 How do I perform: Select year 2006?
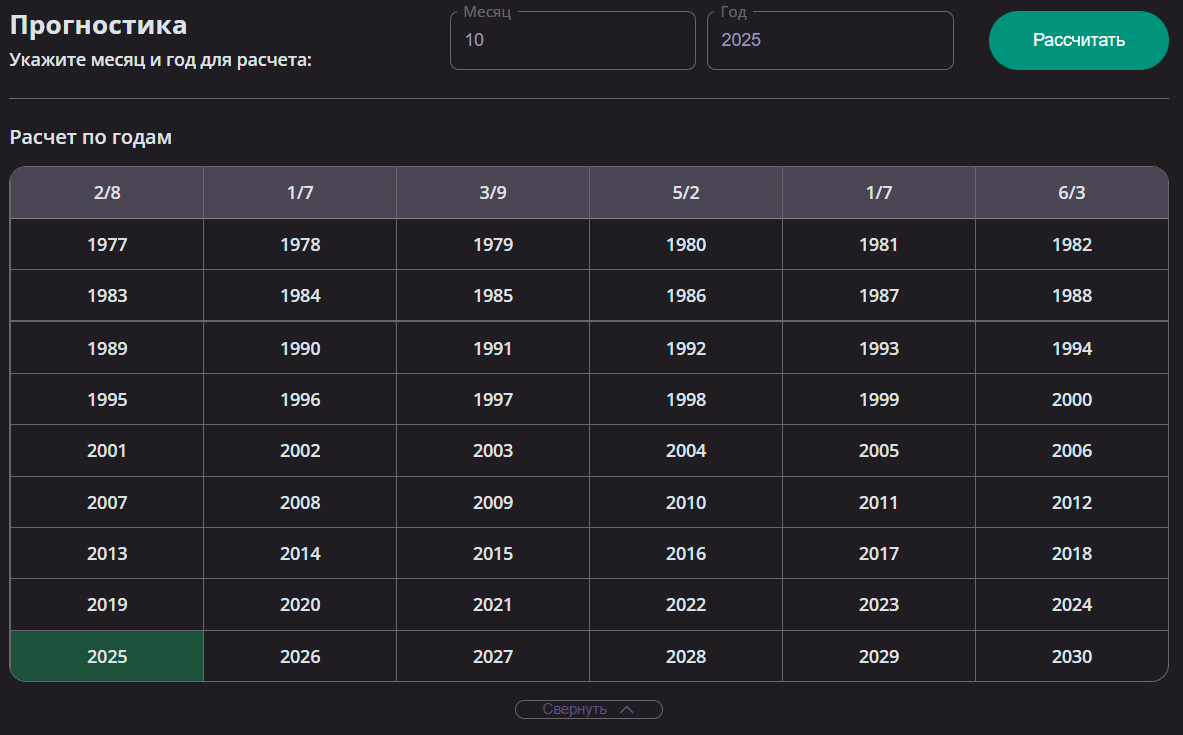(1072, 451)
